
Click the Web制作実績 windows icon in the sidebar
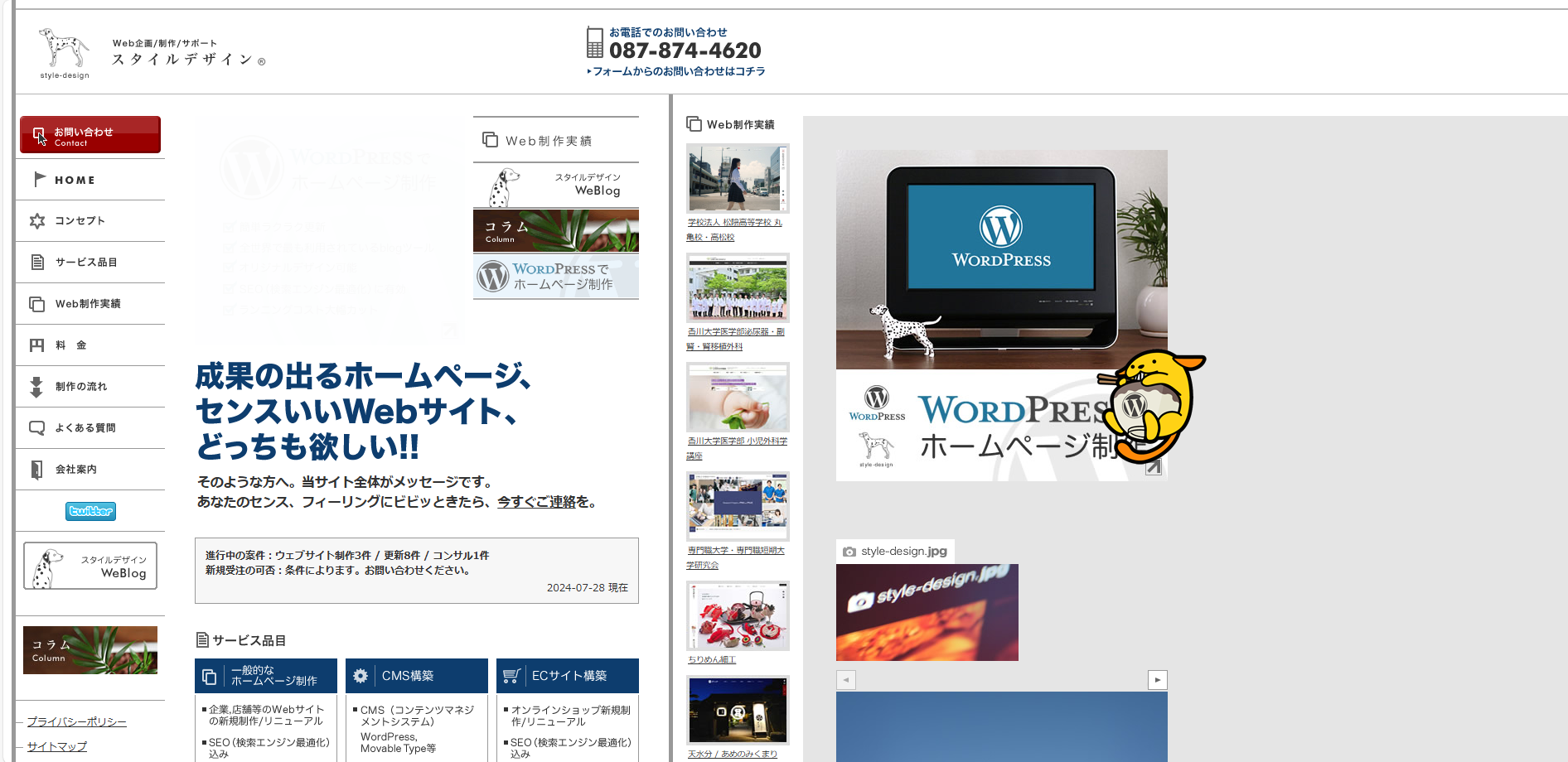pyautogui.click(x=36, y=304)
